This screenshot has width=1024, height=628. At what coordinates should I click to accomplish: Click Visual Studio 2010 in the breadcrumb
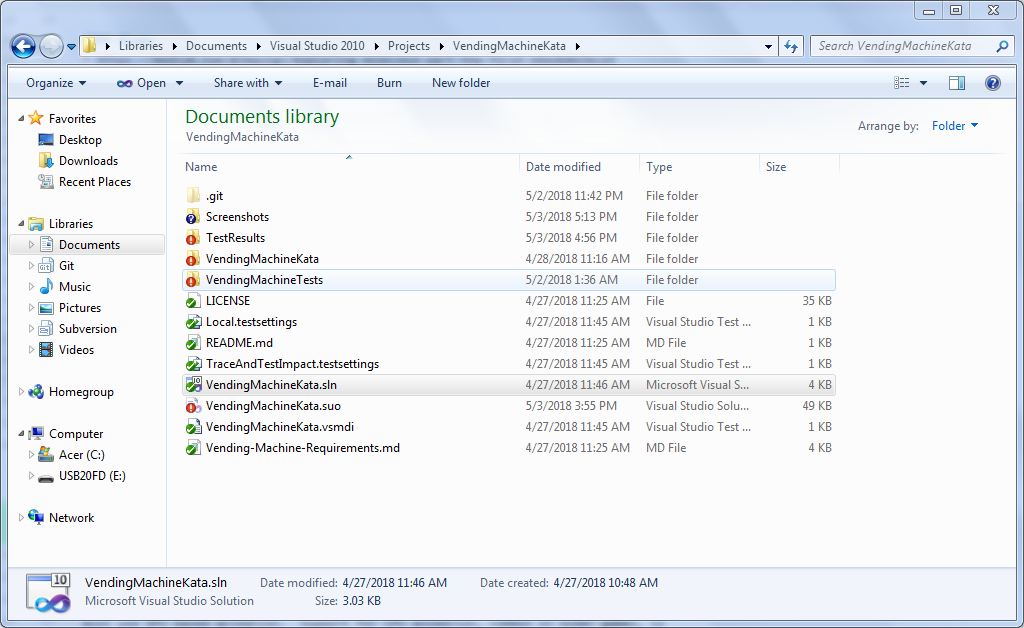[317, 46]
